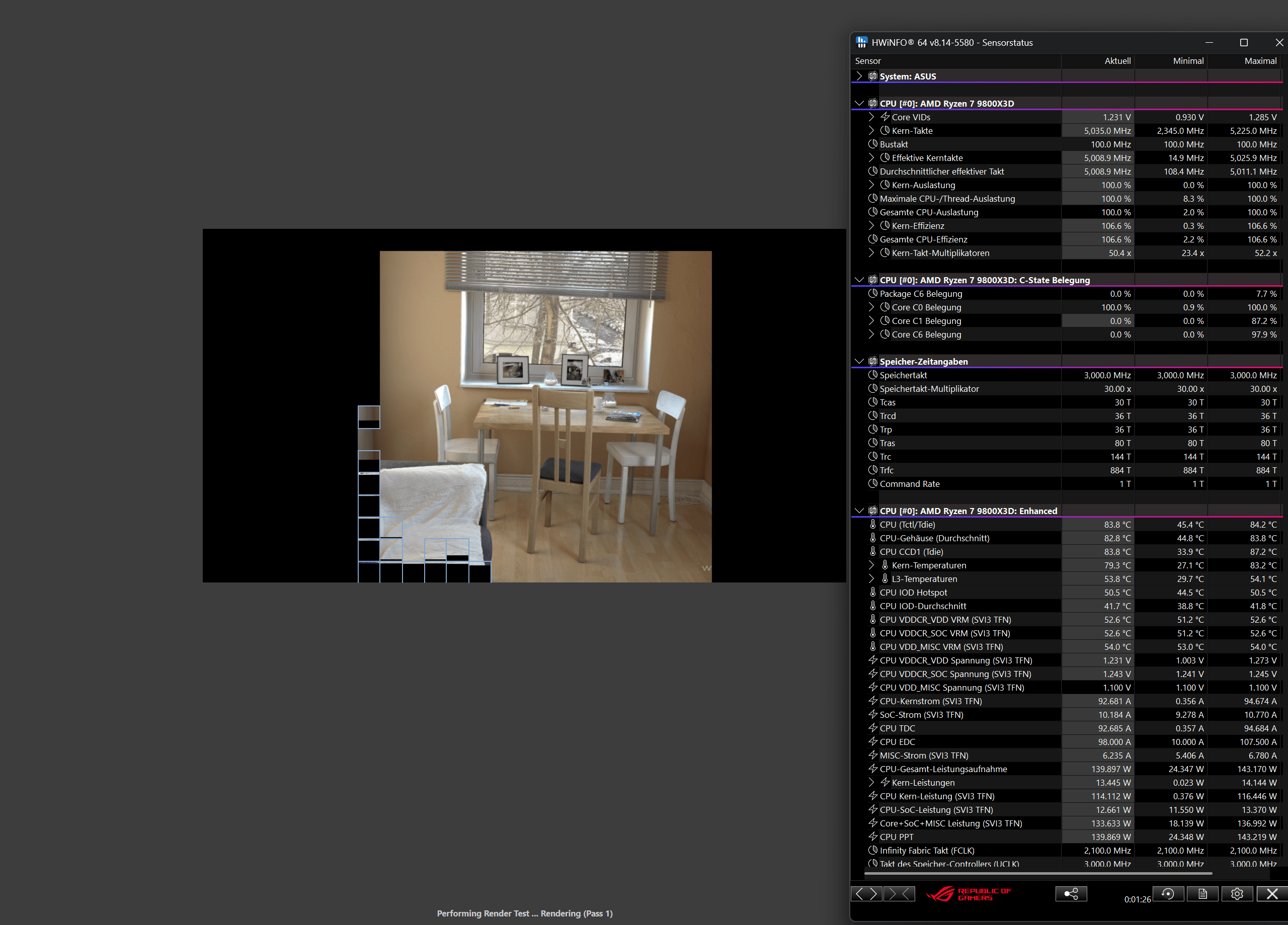Reset min/max values with clock icon
The image size is (1288, 925).
click(1168, 894)
